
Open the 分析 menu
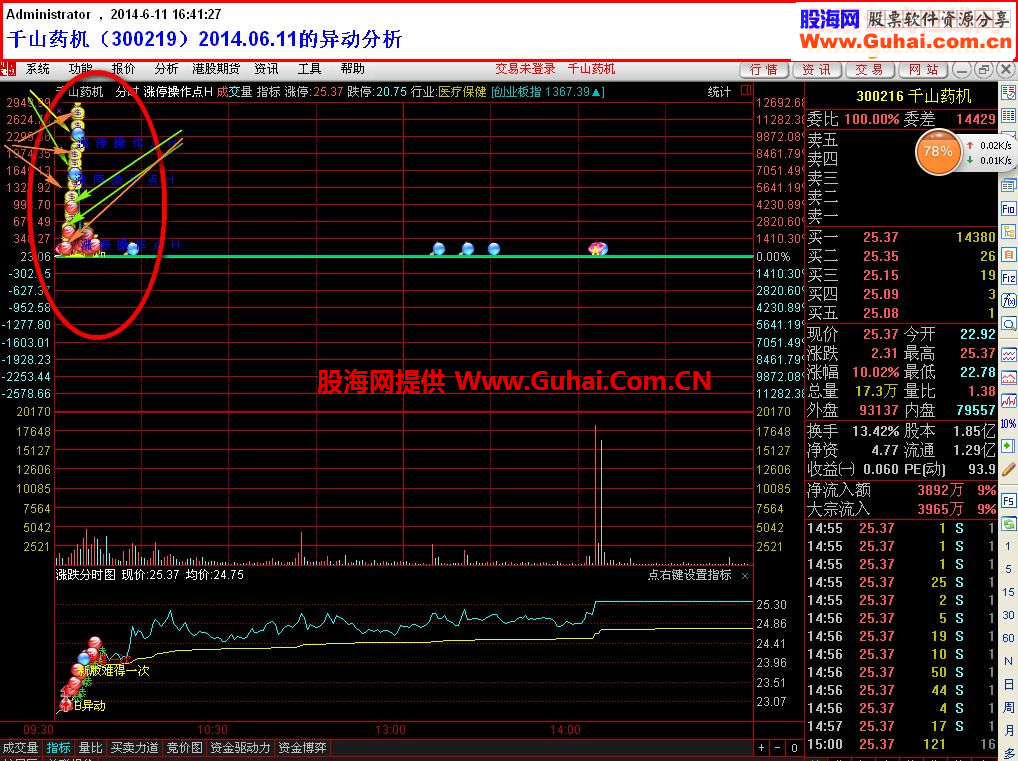click(166, 69)
